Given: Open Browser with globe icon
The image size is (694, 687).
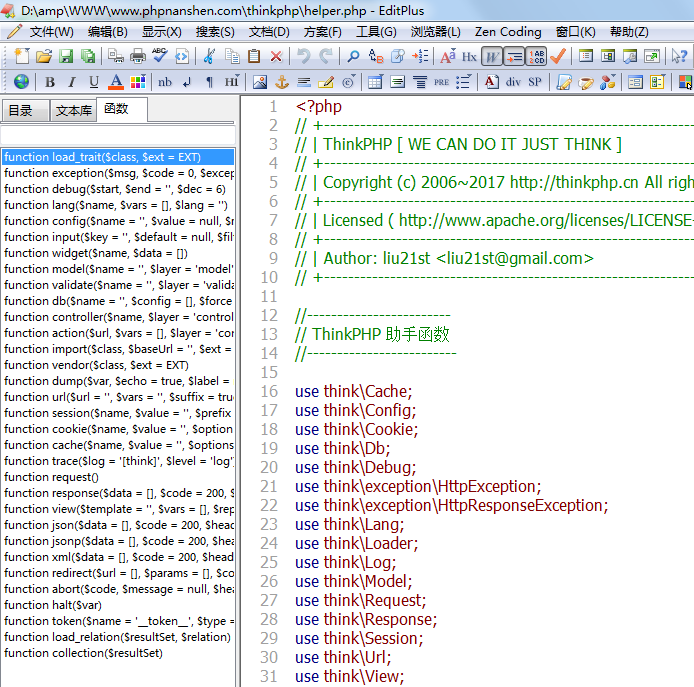Looking at the screenshot, I should pyautogui.click(x=21, y=81).
